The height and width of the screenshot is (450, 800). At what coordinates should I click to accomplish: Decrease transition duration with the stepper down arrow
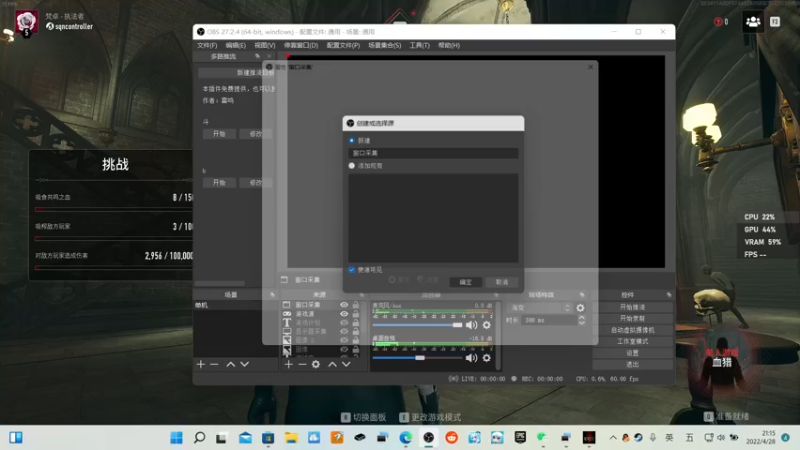coord(582,323)
